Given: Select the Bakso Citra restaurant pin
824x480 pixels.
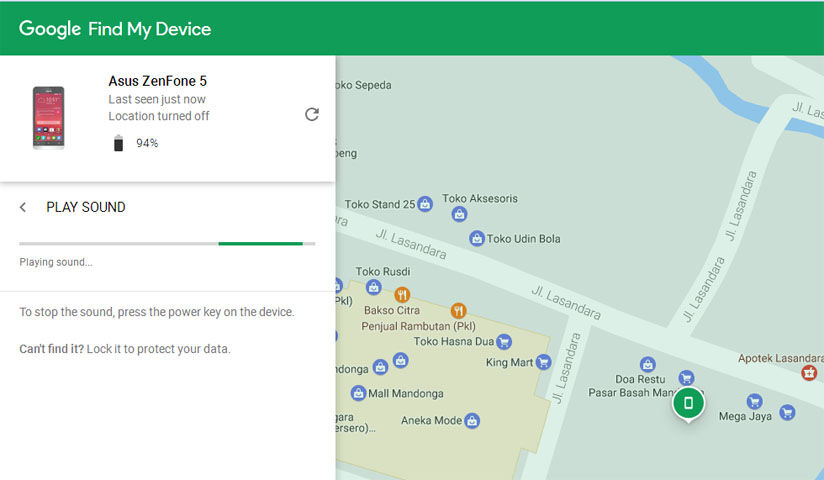Looking at the screenshot, I should coord(402,295).
